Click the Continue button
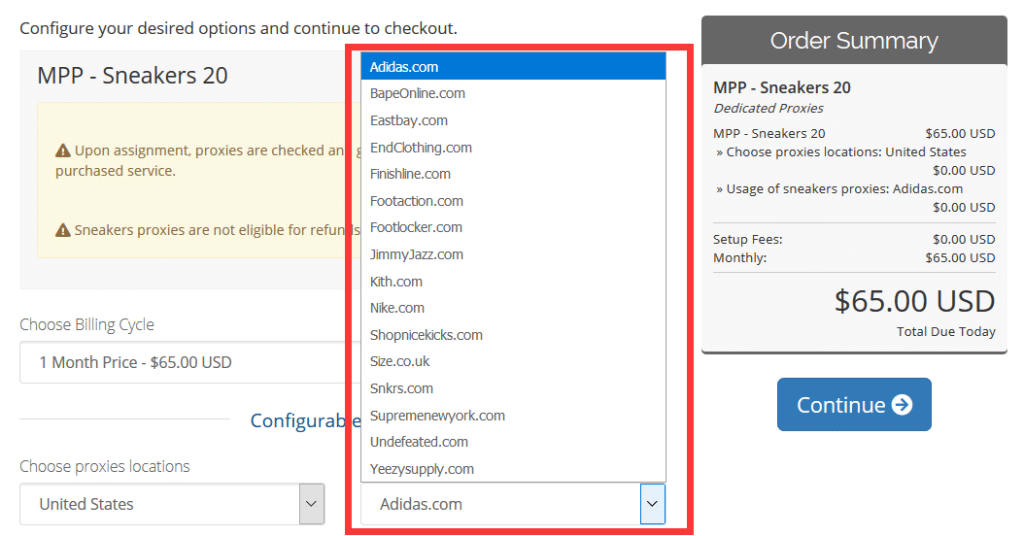 pos(854,404)
